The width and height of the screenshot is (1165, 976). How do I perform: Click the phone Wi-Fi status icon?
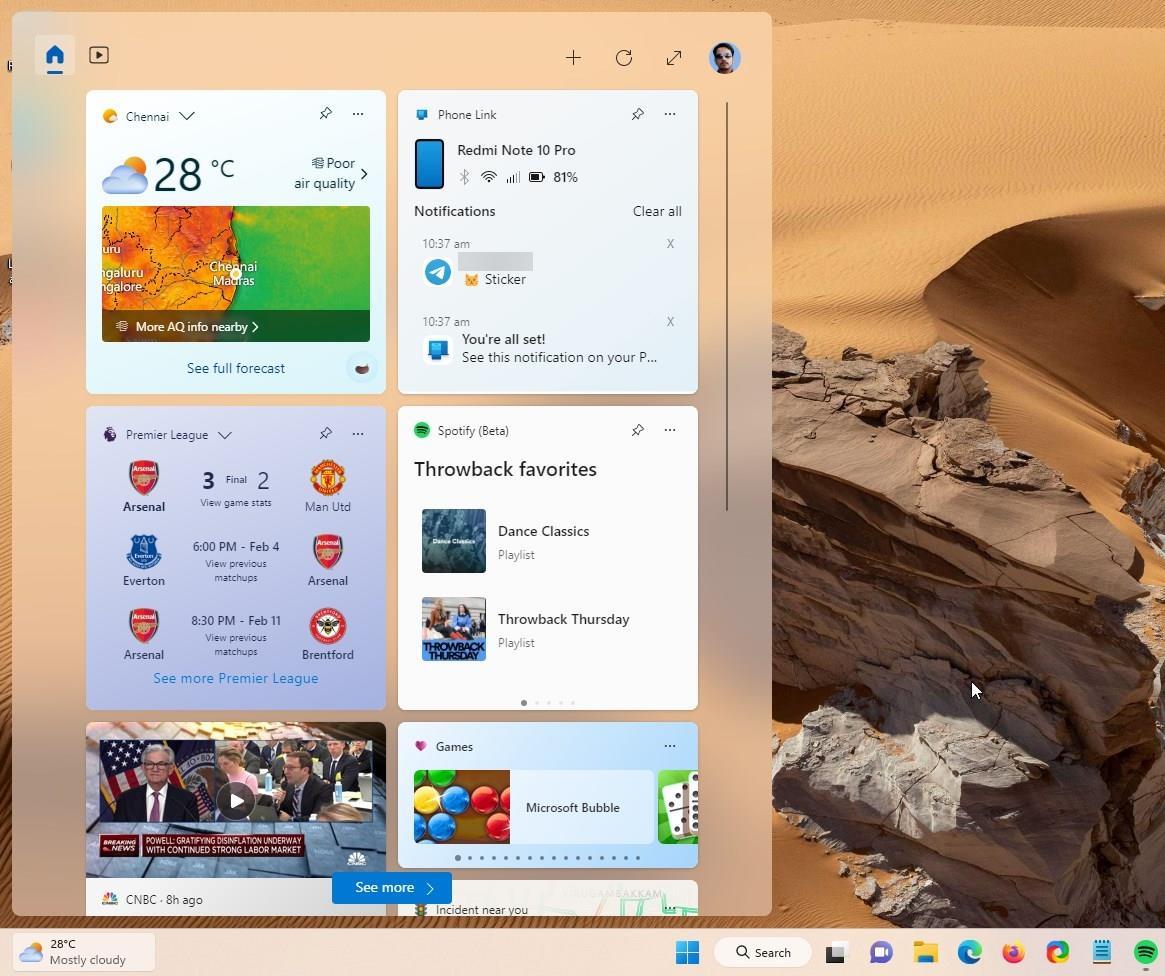[x=488, y=177]
